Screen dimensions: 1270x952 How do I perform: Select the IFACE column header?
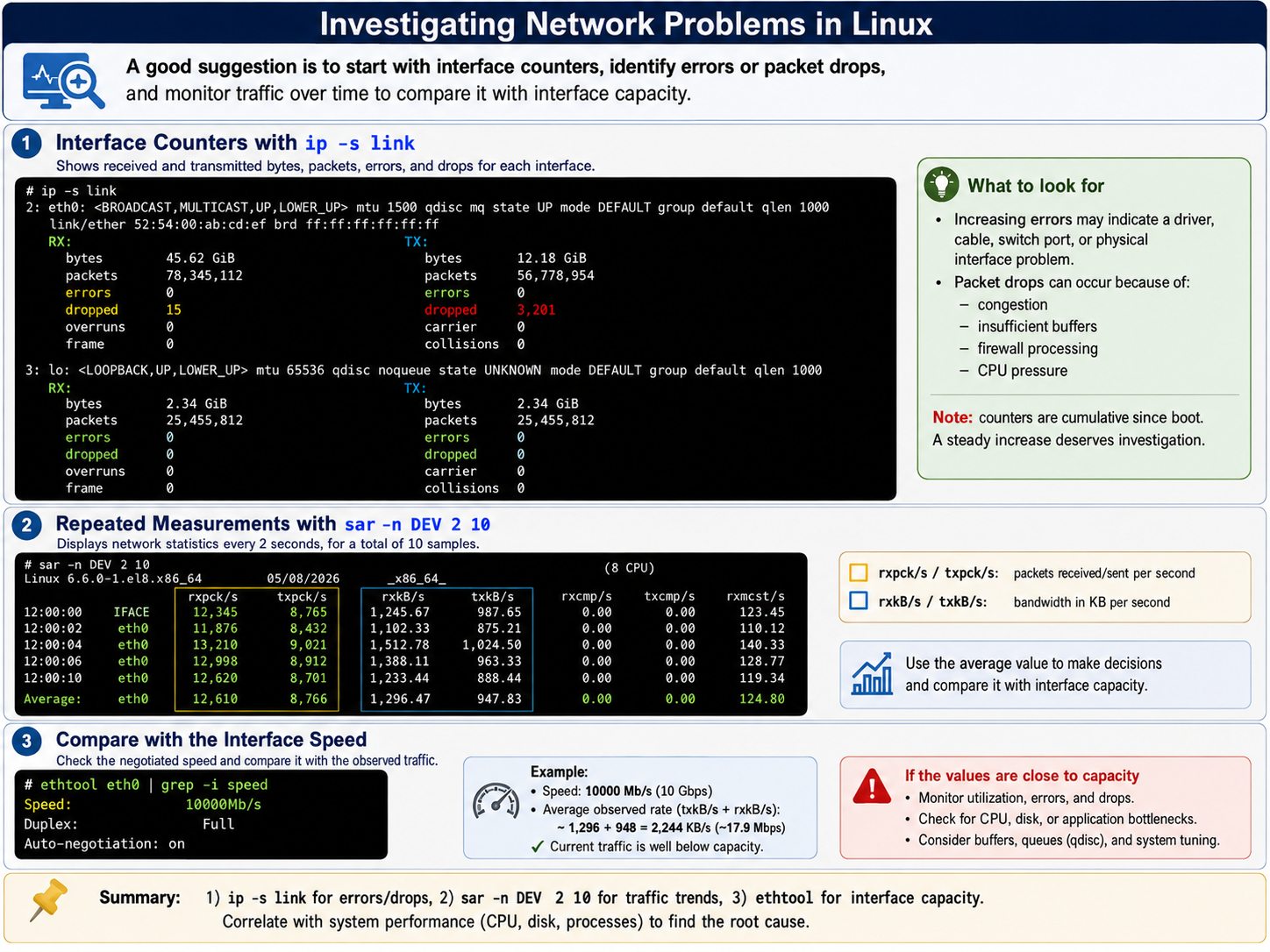(132, 612)
